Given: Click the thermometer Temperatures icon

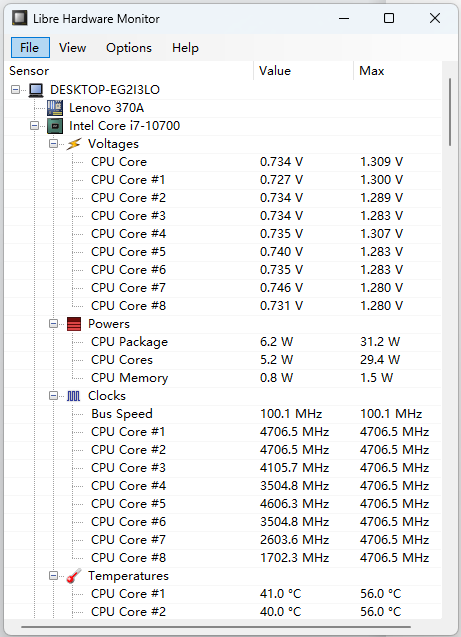Looking at the screenshot, I should (x=74, y=576).
